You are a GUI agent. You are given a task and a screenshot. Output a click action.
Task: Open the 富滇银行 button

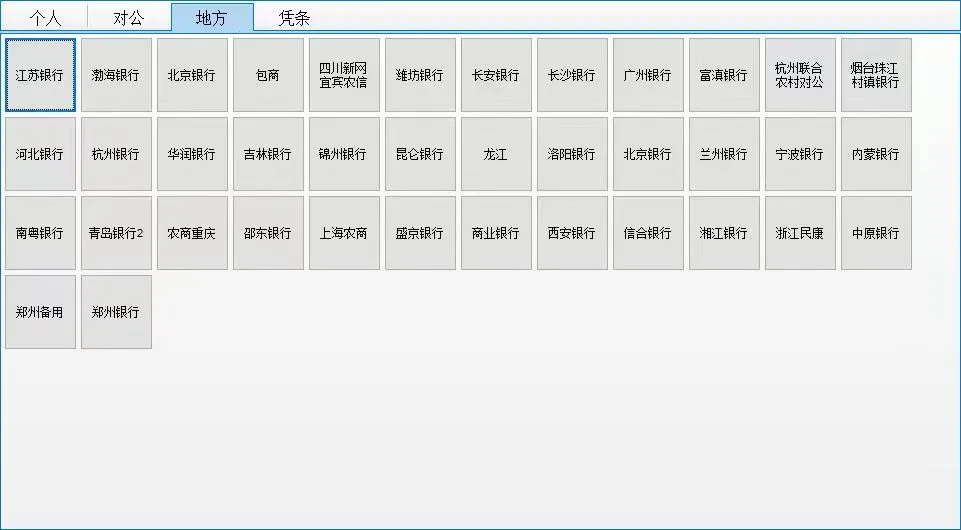click(724, 75)
